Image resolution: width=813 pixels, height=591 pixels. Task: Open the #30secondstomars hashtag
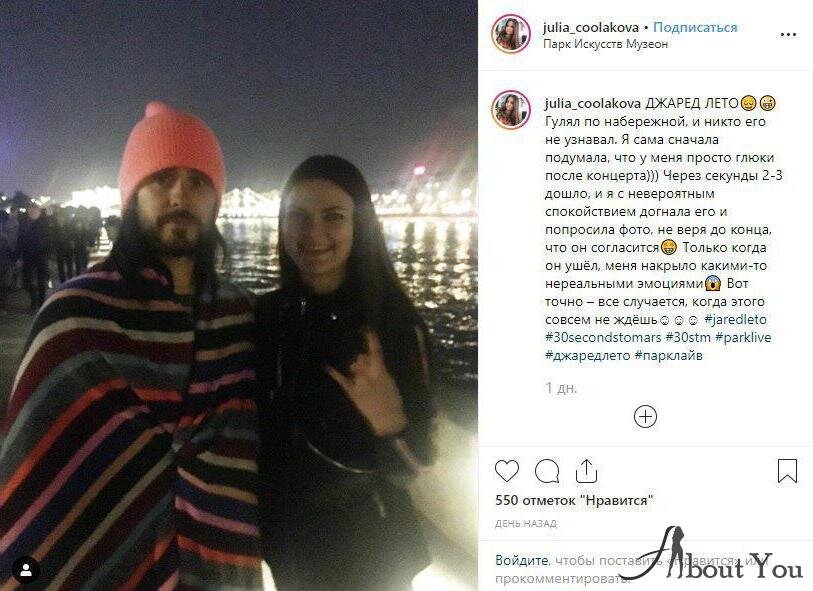tap(603, 337)
